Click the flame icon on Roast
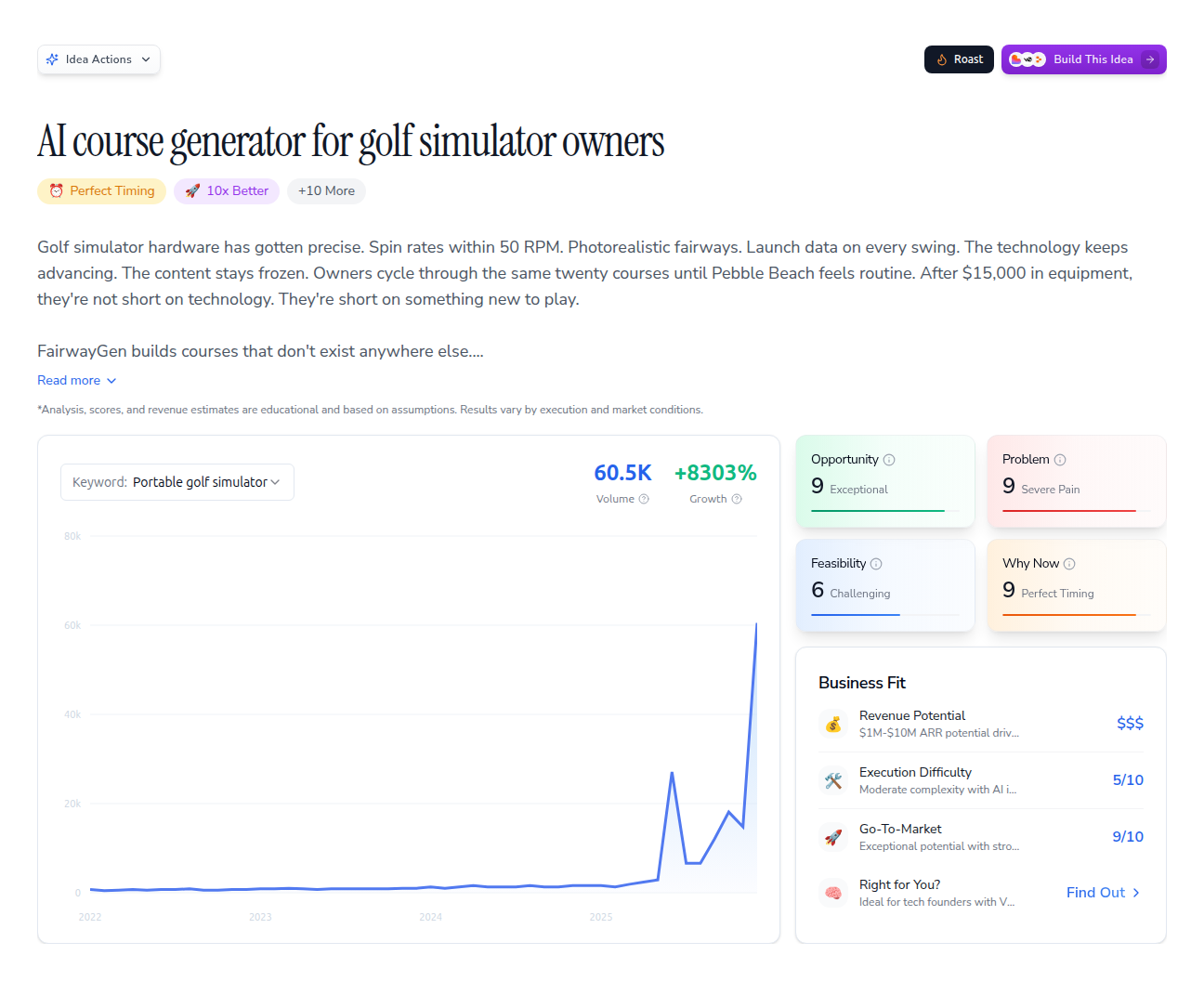Image resolution: width=1204 pixels, height=981 pixels. (x=942, y=59)
